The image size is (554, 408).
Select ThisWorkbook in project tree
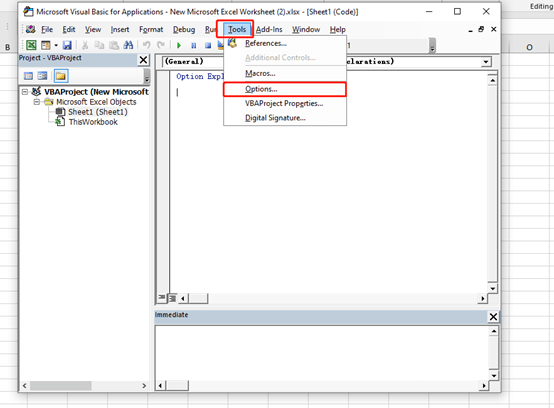click(x=93, y=122)
